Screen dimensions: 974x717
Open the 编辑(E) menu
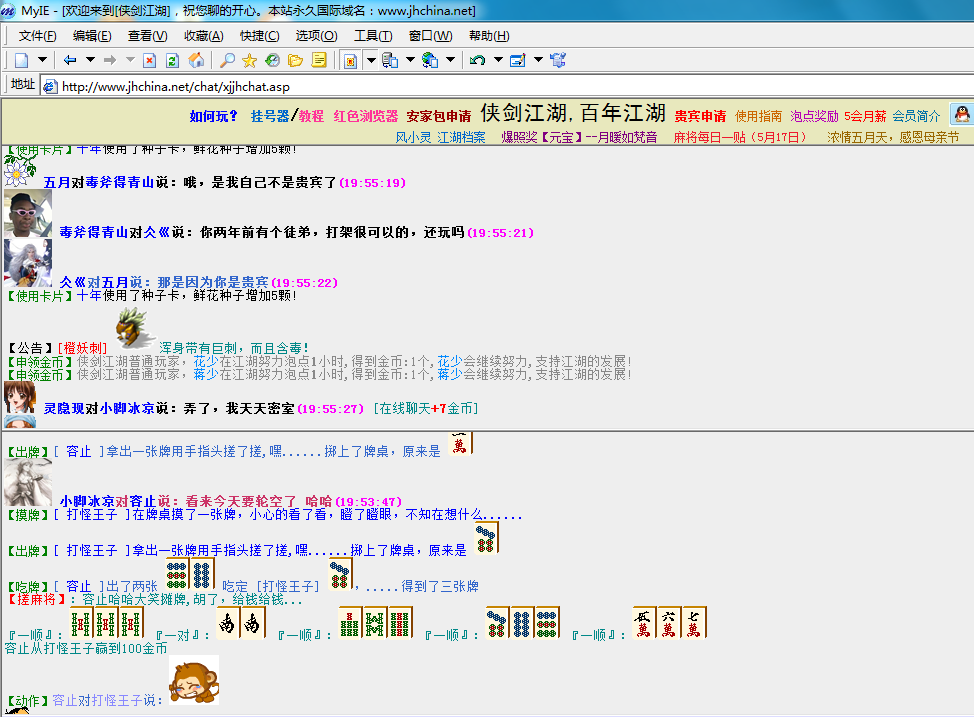(92, 36)
